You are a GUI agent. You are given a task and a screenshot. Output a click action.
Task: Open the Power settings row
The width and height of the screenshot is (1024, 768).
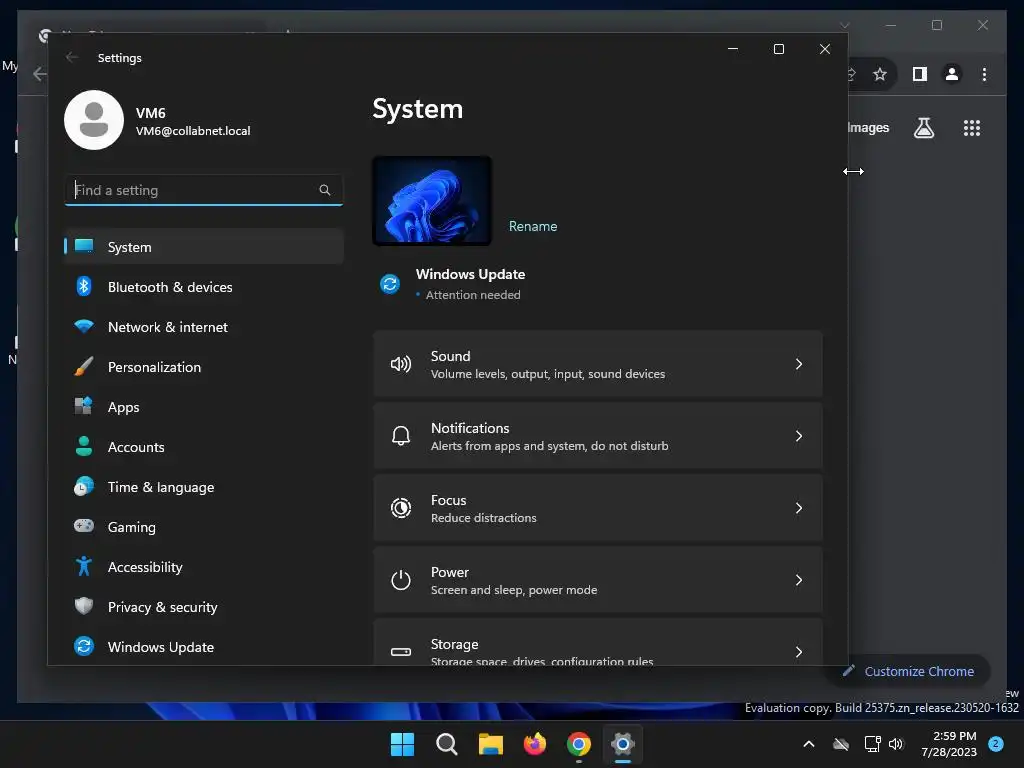598,579
